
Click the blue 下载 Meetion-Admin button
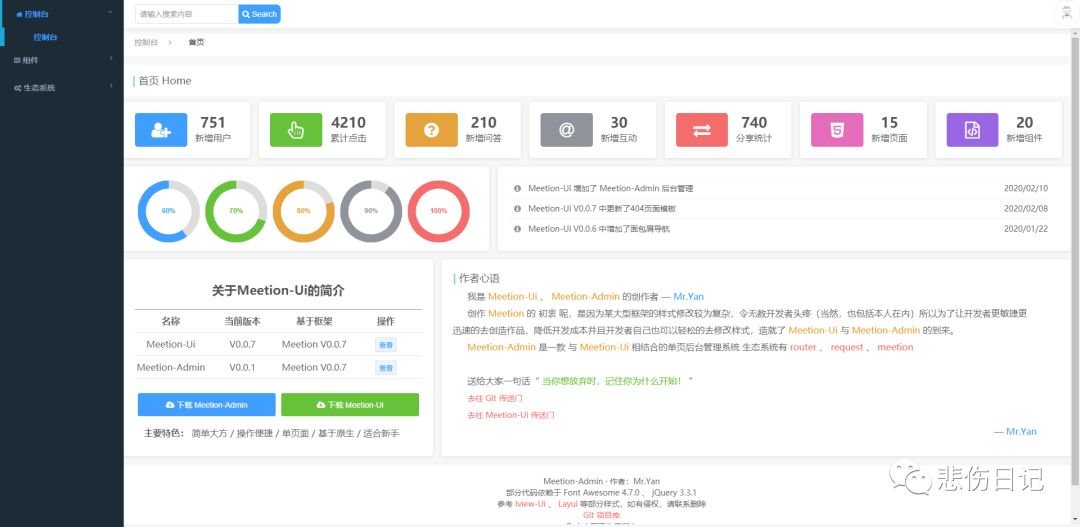point(207,404)
